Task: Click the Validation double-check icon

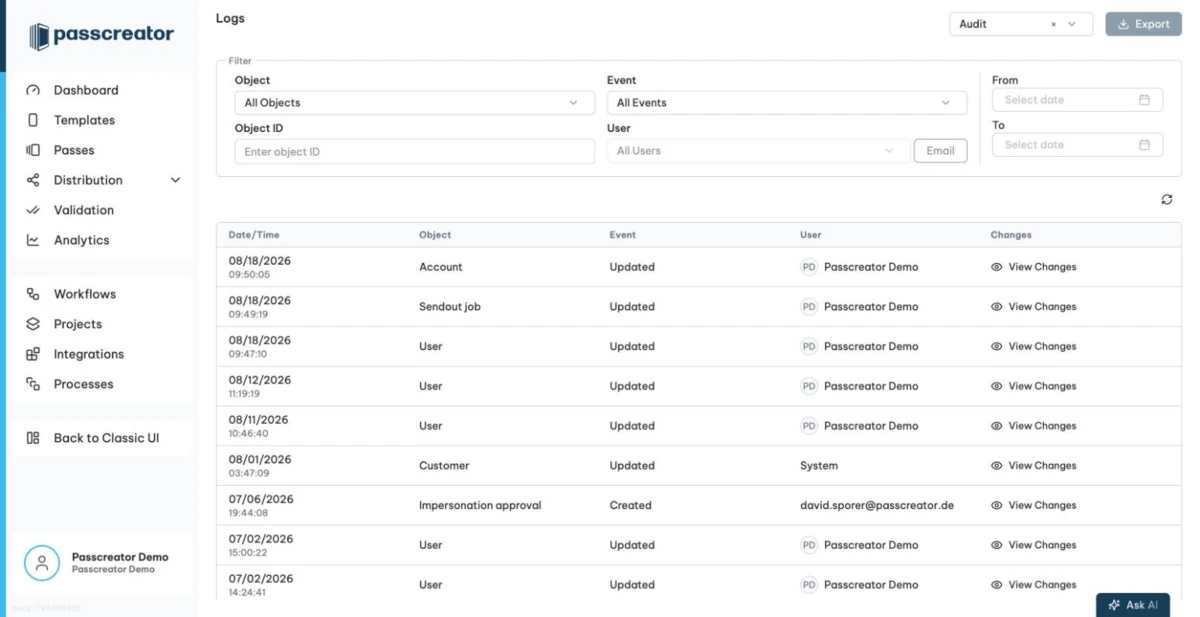Action: coord(33,210)
